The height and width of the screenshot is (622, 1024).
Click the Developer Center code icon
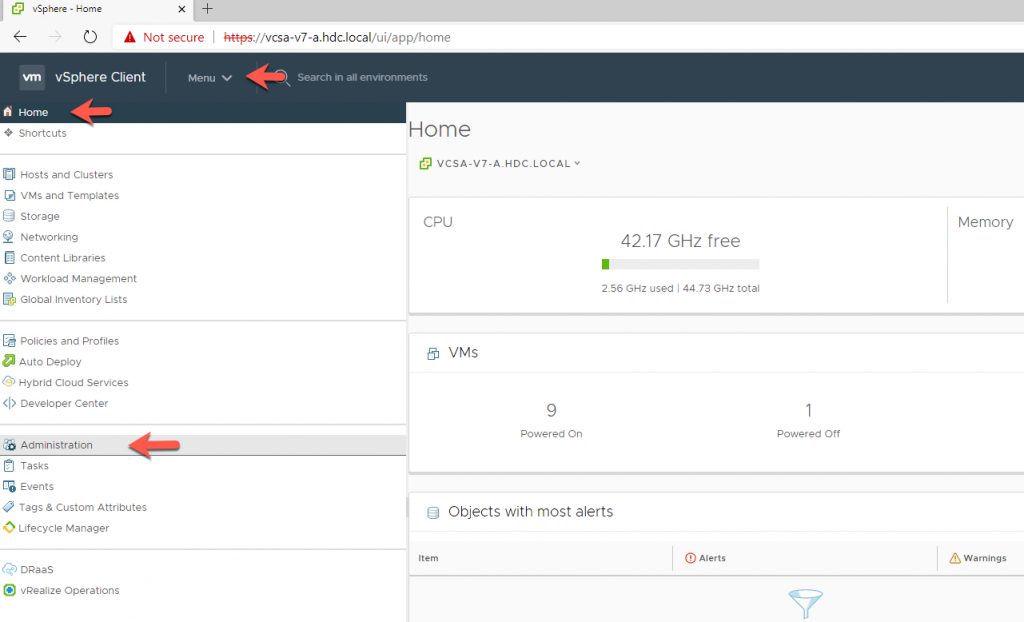tap(9, 403)
